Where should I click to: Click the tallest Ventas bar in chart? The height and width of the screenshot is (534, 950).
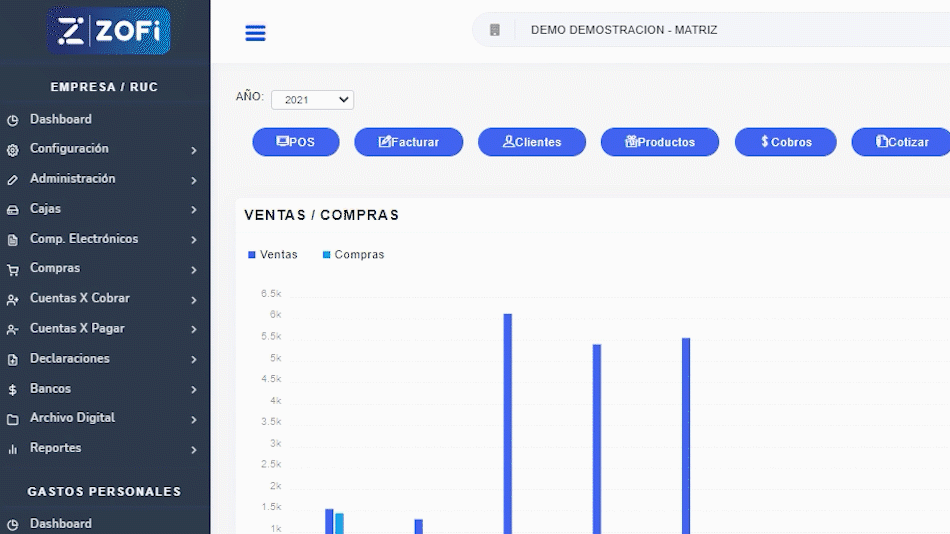pos(508,420)
